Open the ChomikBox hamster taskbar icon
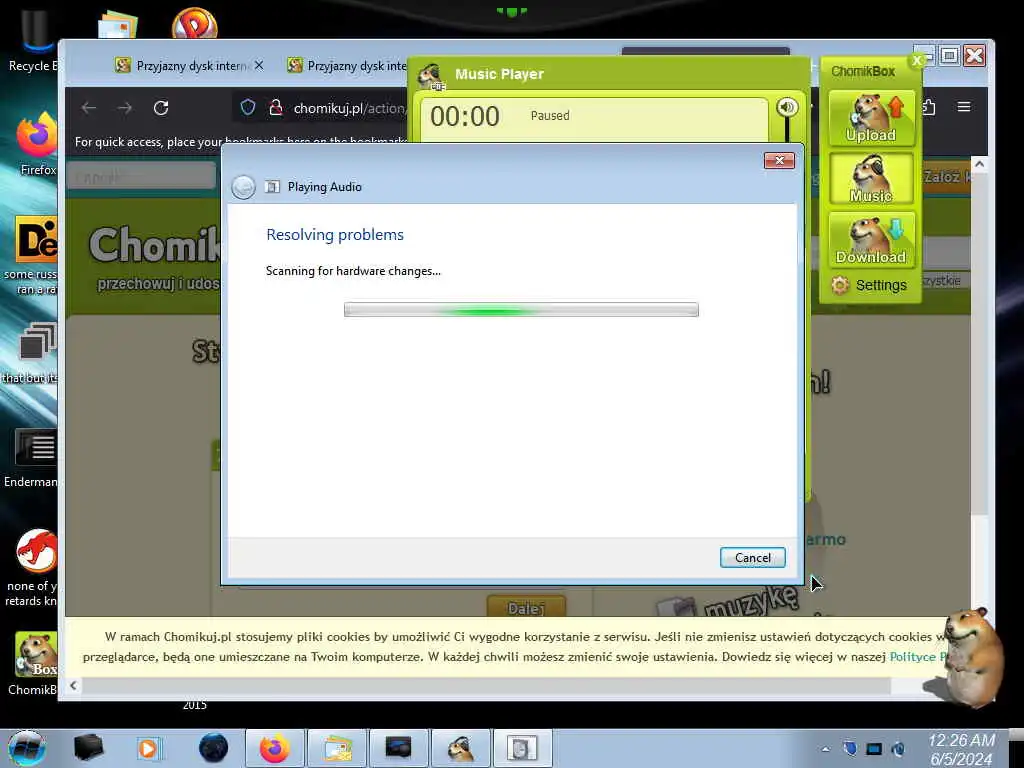 tap(460, 748)
